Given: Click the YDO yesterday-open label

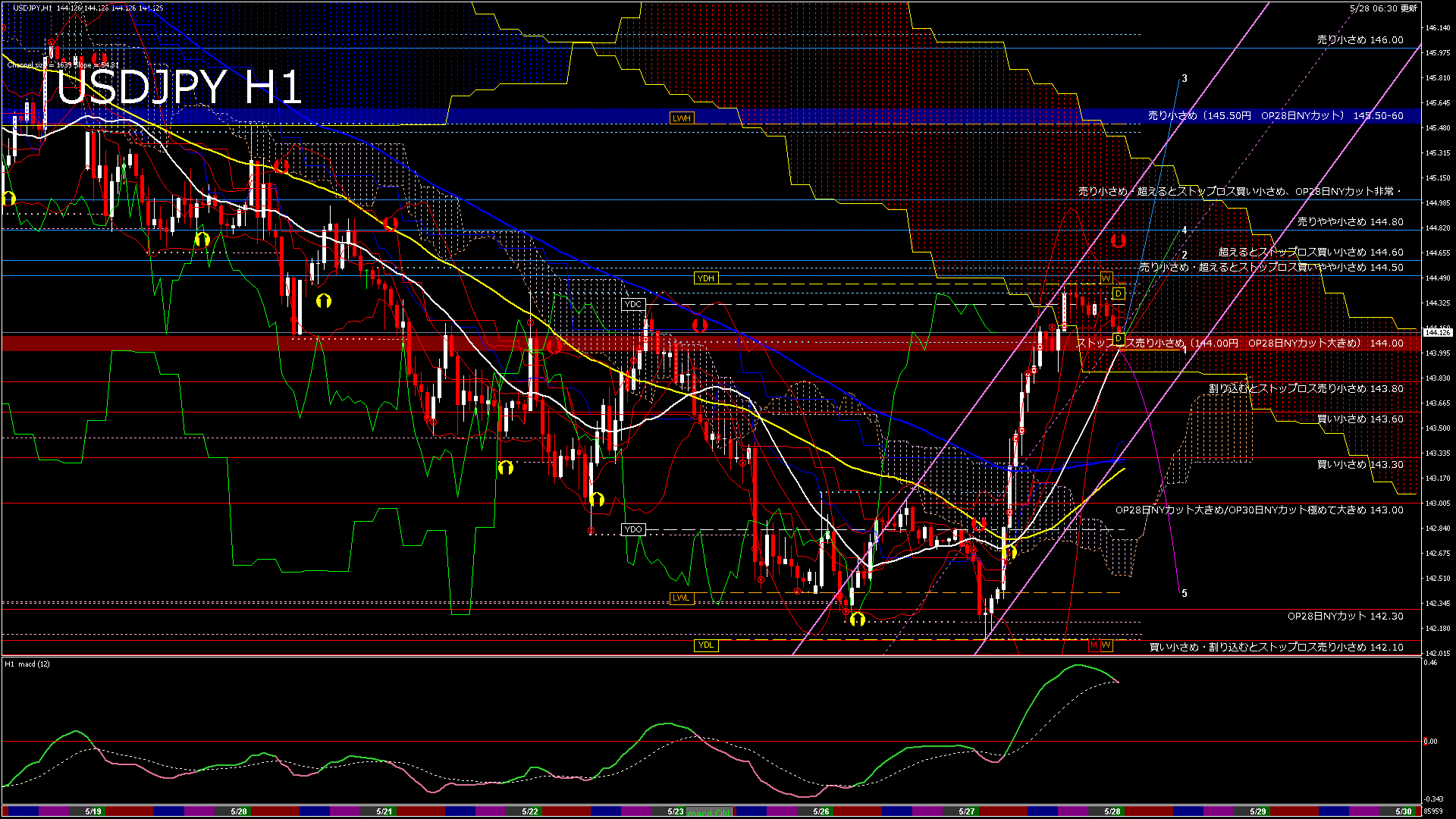Looking at the screenshot, I should pos(633,529).
